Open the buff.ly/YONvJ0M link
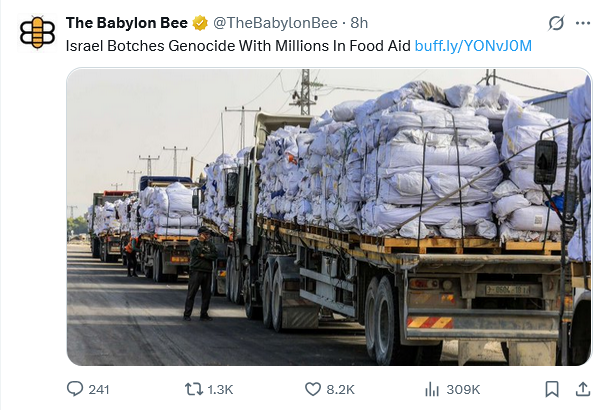The width and height of the screenshot is (608, 410). tap(473, 46)
